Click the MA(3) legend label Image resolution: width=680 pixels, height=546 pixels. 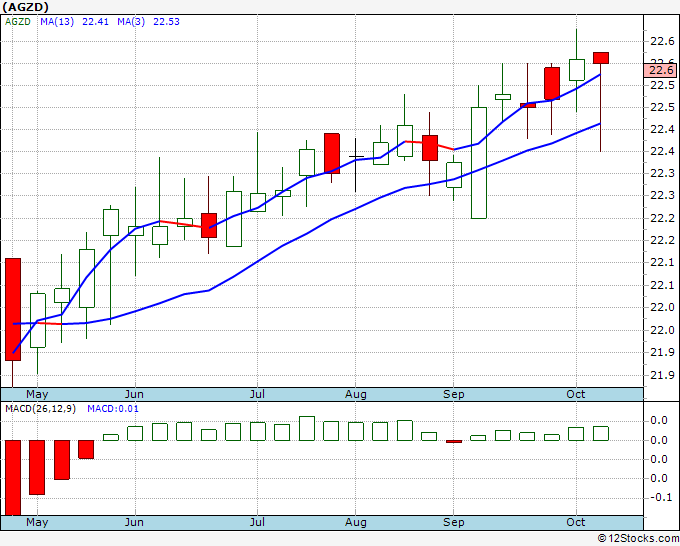pos(131,22)
